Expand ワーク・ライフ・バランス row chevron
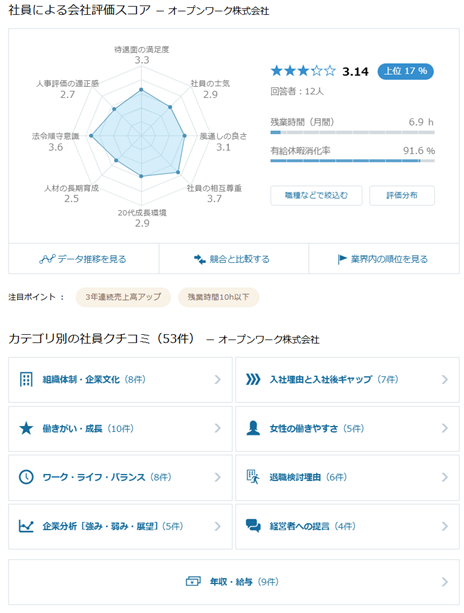This screenshot has width=464, height=613. [218, 477]
